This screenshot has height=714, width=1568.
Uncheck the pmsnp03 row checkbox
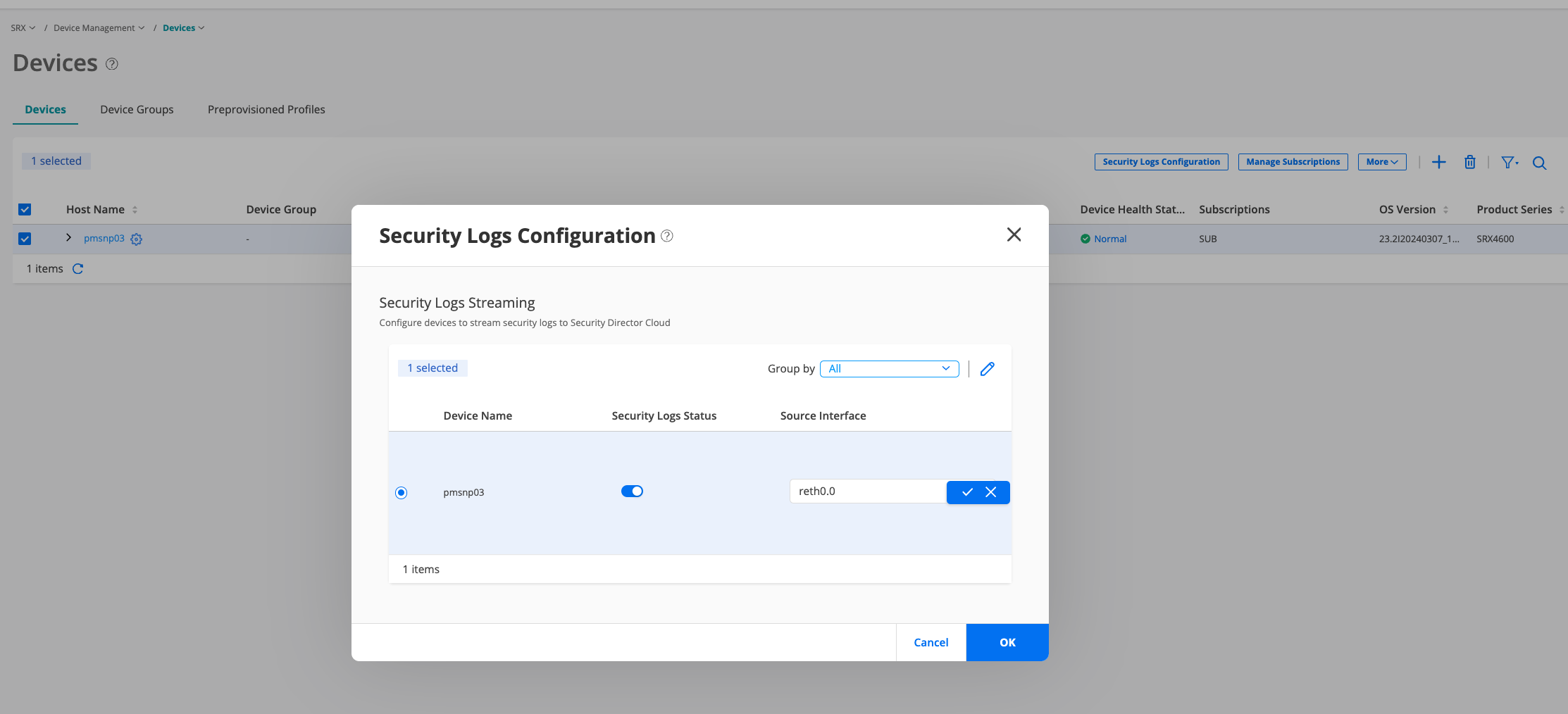point(25,239)
